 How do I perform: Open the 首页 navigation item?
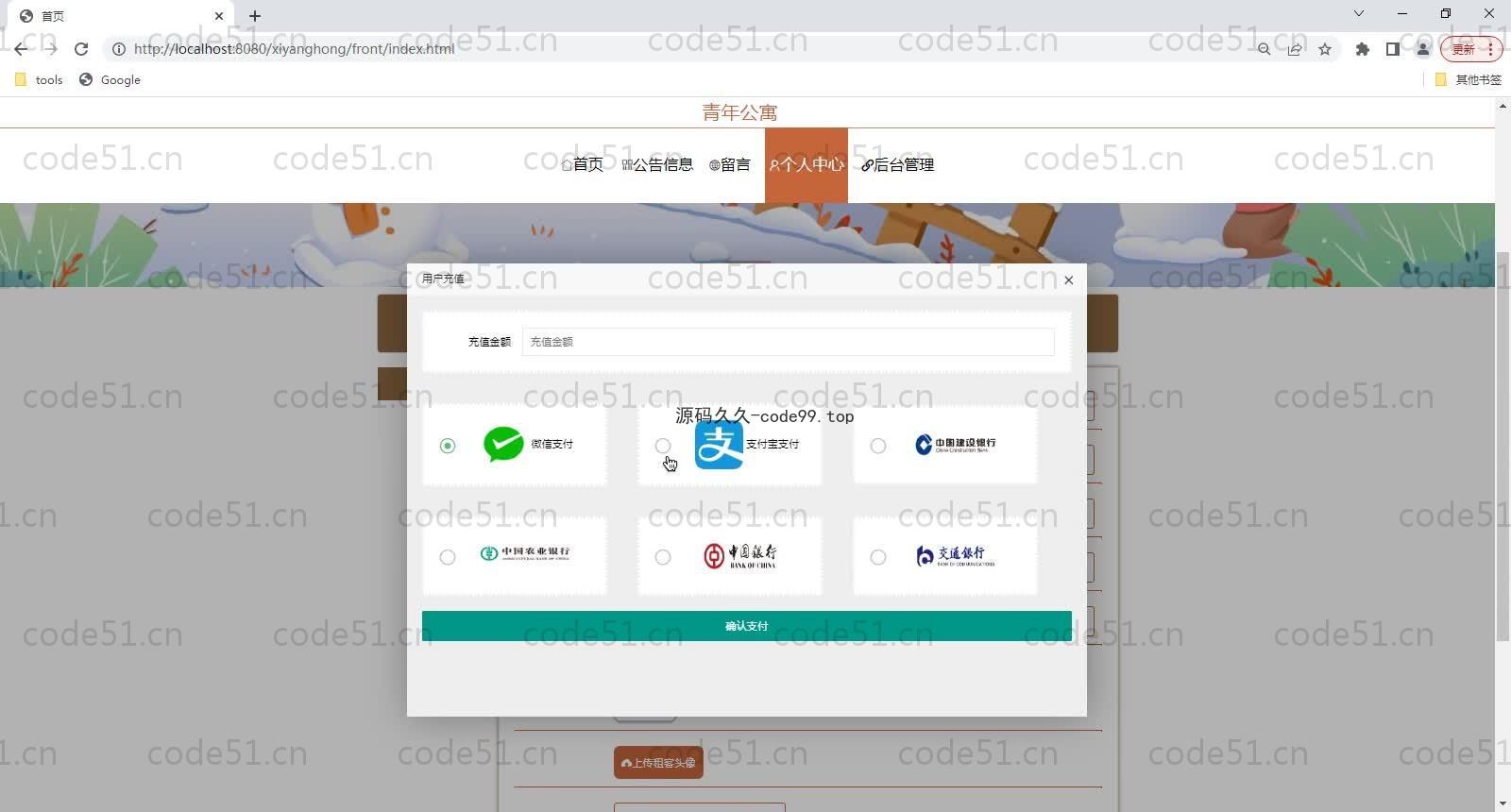pos(583,164)
